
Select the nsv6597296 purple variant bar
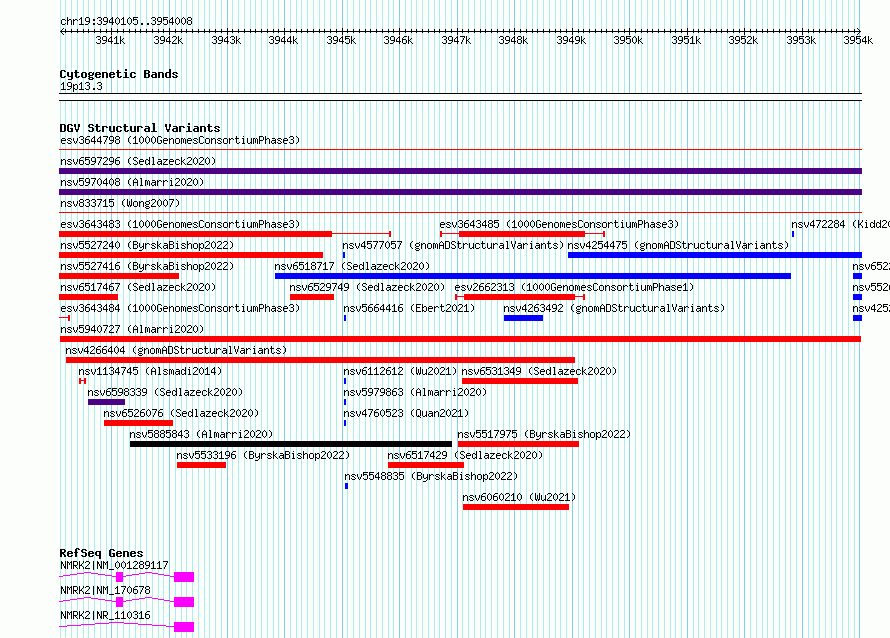tap(460, 171)
